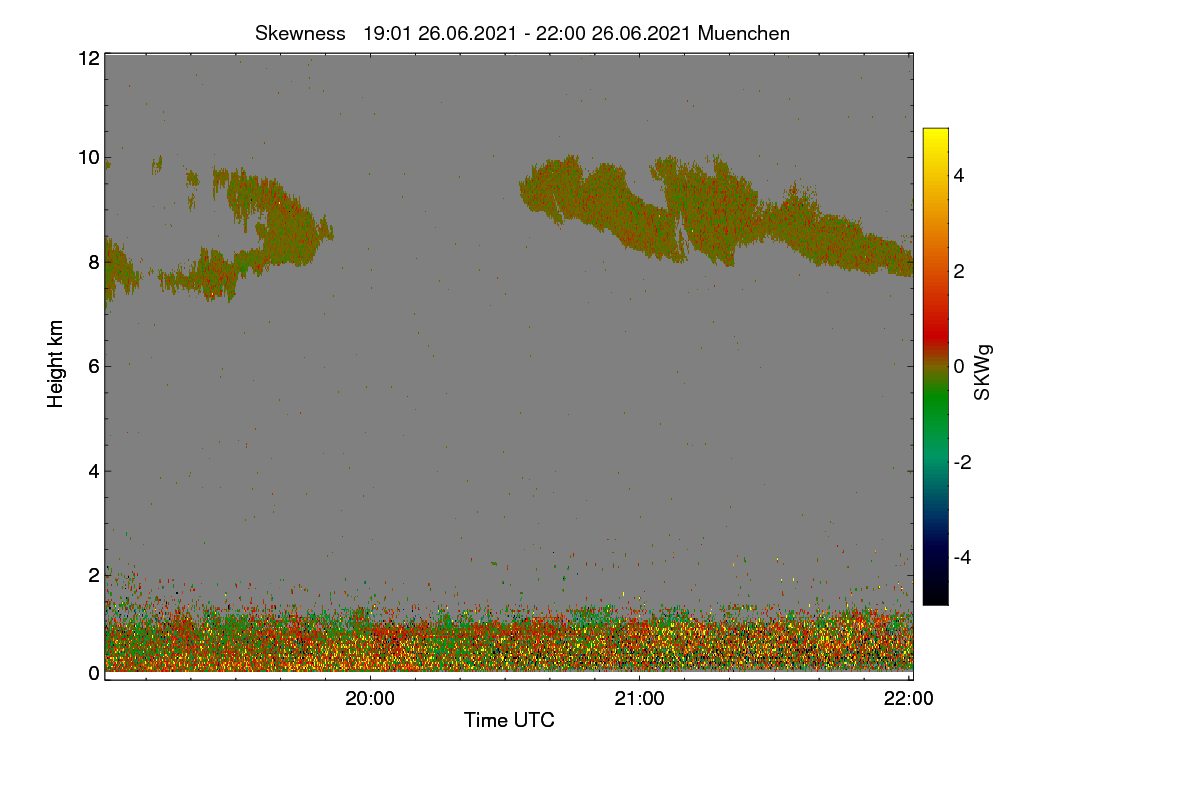Click the 'Time UTC' x-axis label
Viewport: 1200px width, 800px height.
tap(509, 719)
